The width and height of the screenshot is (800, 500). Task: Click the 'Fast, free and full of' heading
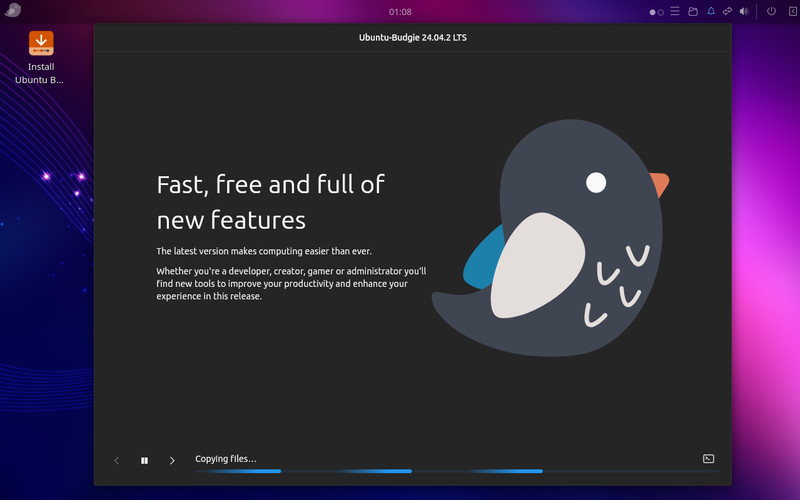(271, 184)
